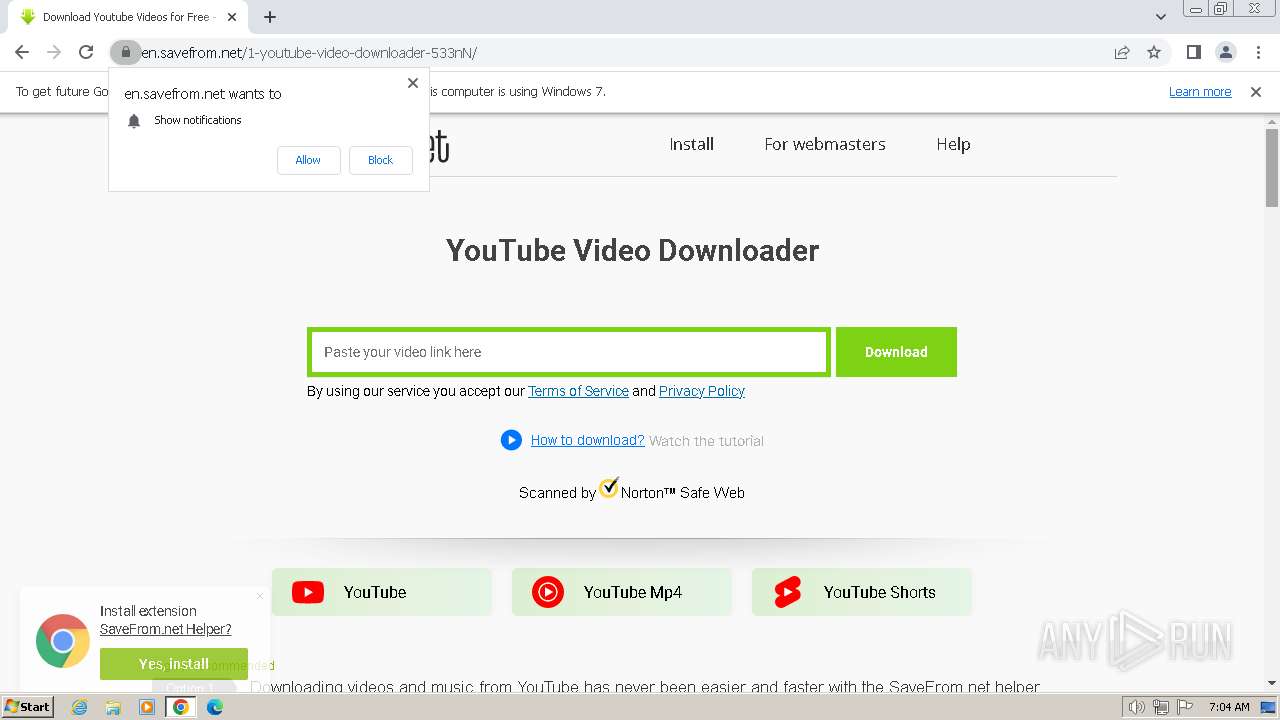Screen dimensions: 1280x720
Task: Select the YouTube Shorts tab
Action: [862, 592]
